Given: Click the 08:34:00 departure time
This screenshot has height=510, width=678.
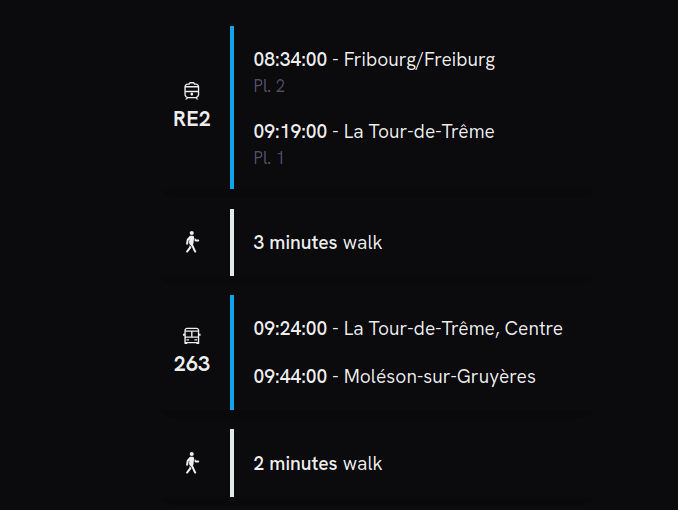Looking at the screenshot, I should [290, 60].
